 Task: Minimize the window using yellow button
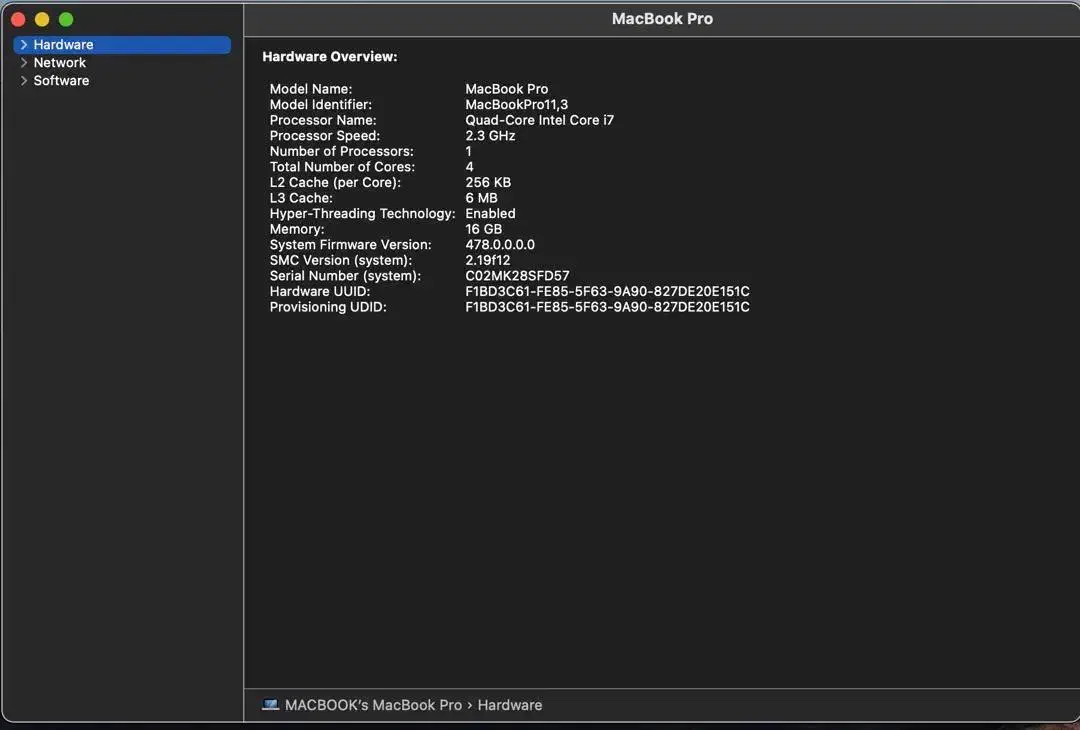pos(42,20)
